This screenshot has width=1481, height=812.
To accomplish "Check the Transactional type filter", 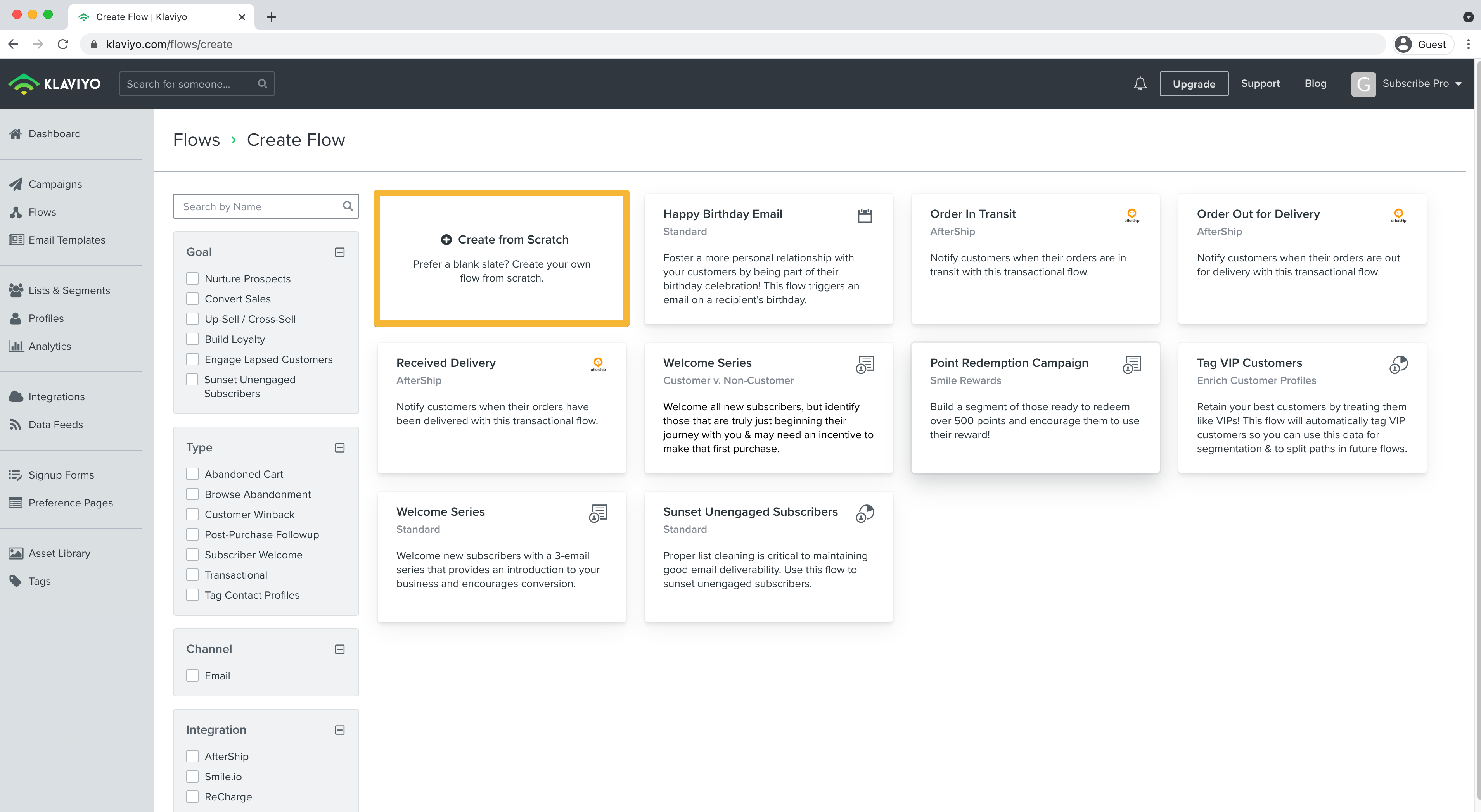I will click(193, 575).
